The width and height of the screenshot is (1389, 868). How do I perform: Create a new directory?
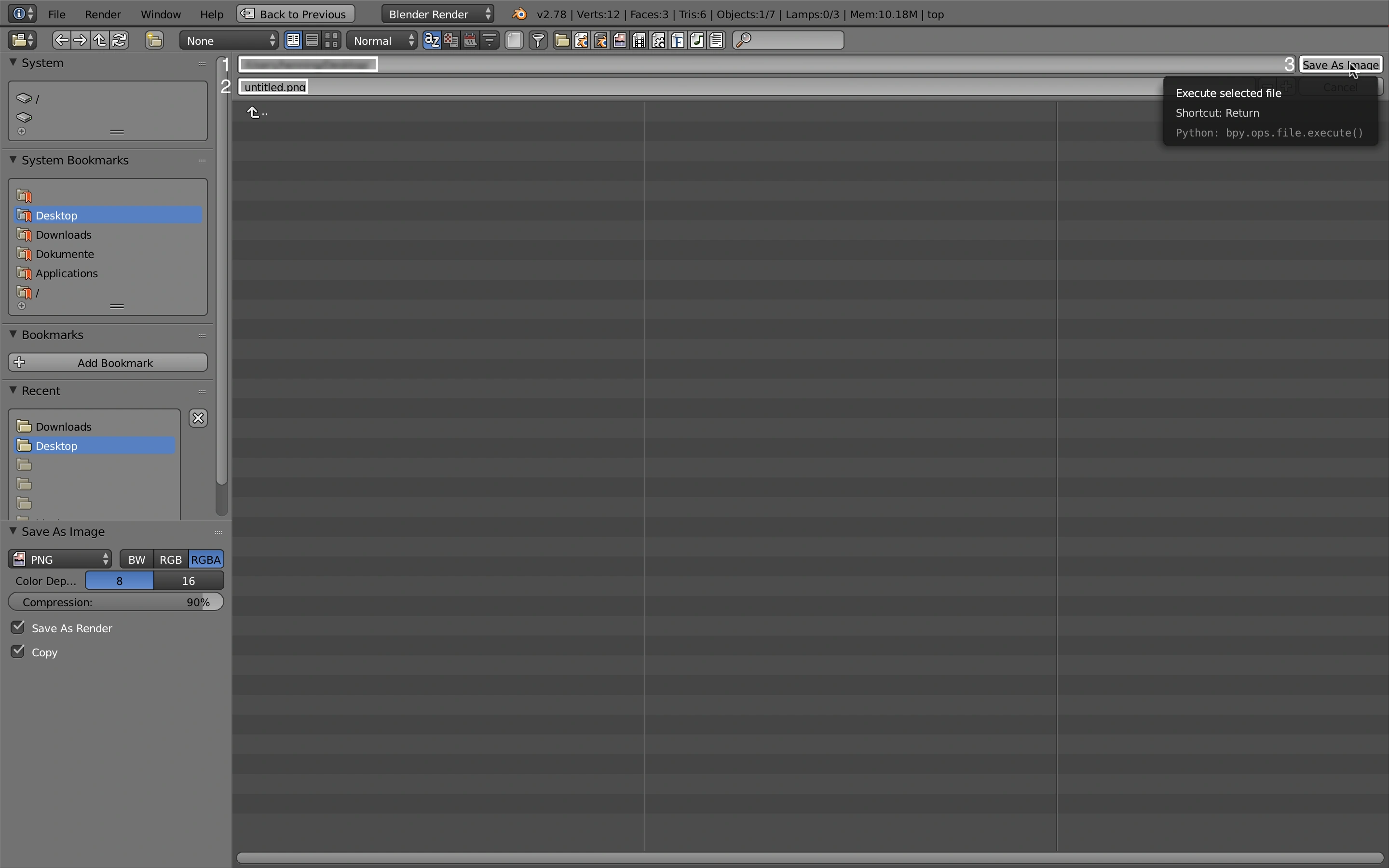154,40
